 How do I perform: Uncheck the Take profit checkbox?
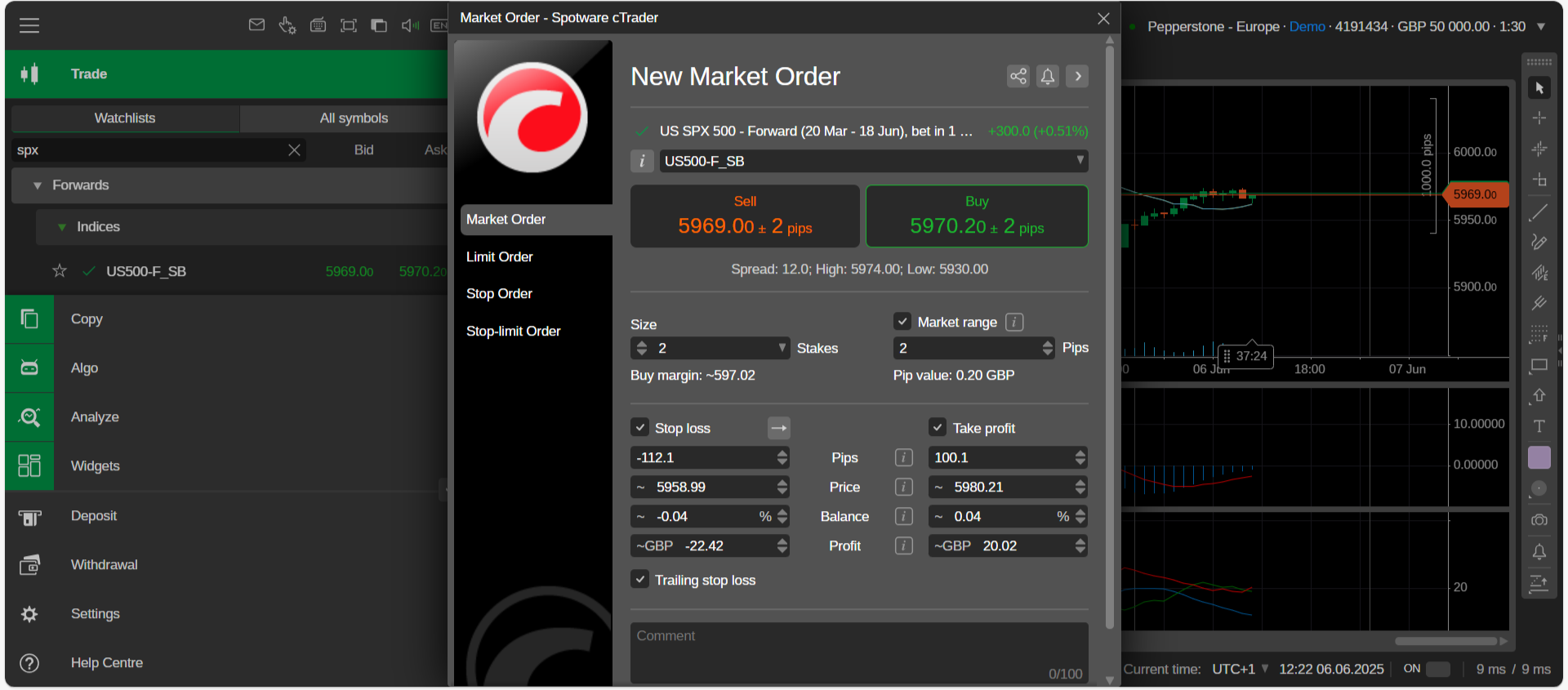(938, 427)
